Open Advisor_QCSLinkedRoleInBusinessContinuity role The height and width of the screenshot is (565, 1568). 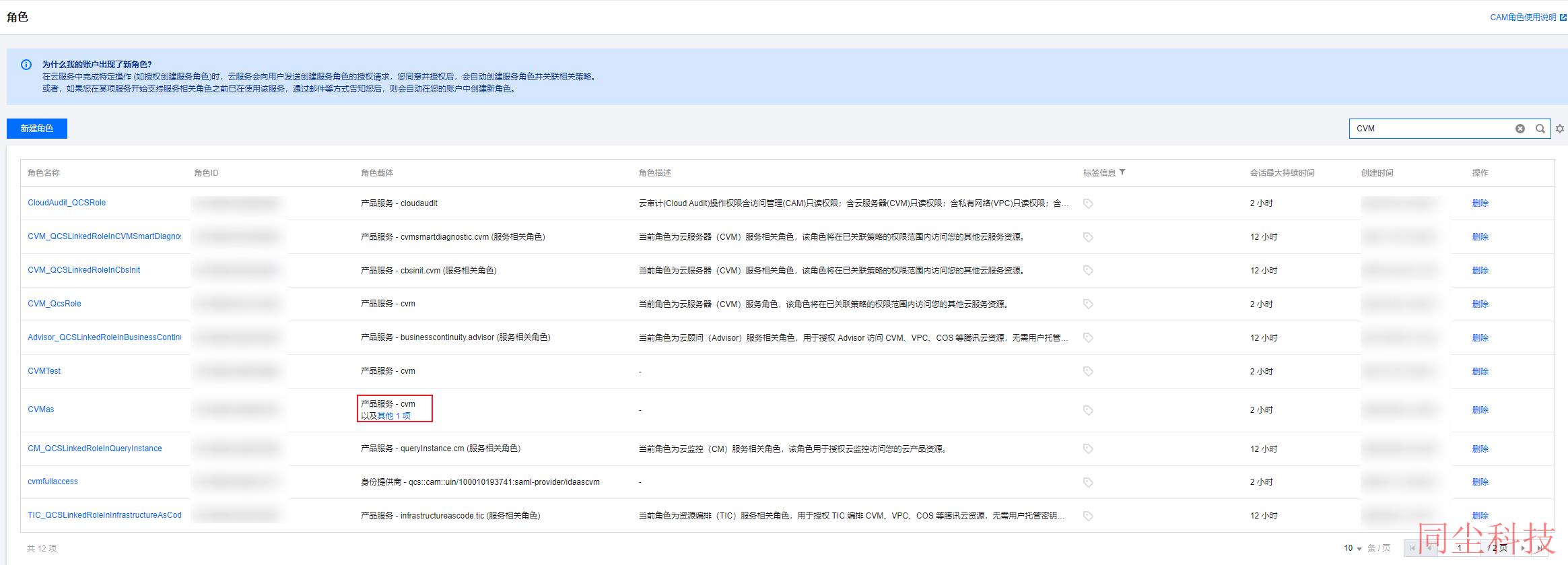pos(104,337)
